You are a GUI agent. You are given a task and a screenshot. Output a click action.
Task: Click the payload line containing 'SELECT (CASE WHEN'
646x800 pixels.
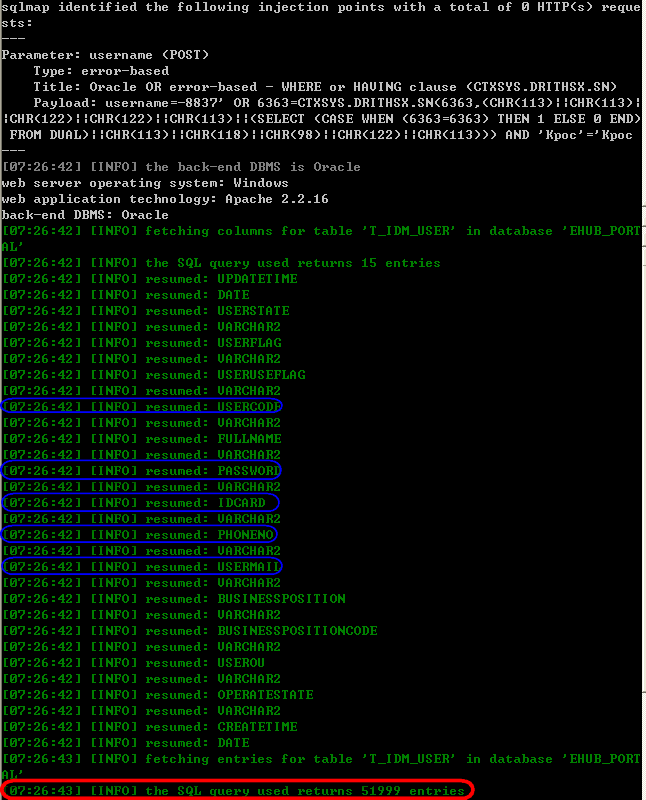(x=321, y=119)
